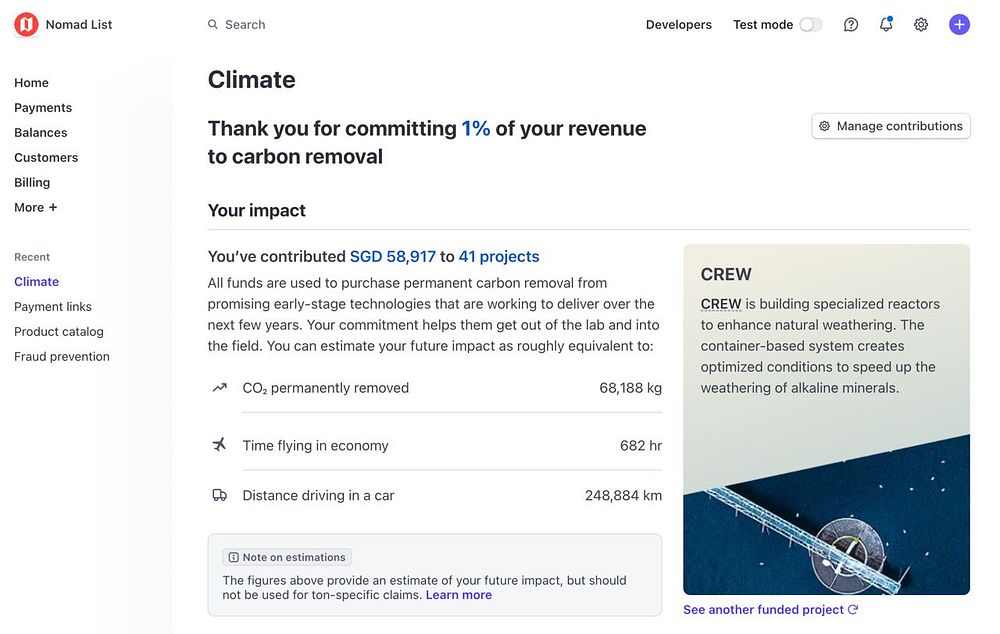Click the airplane flying time icon
The height and width of the screenshot is (634, 1000).
pyautogui.click(x=220, y=445)
